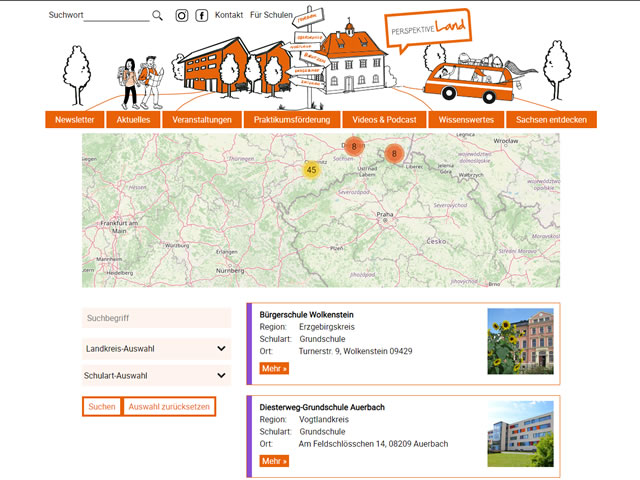The height and width of the screenshot is (480, 640).
Task: Open the Bürgerschule Wolkenstein building photo
Action: click(x=520, y=341)
